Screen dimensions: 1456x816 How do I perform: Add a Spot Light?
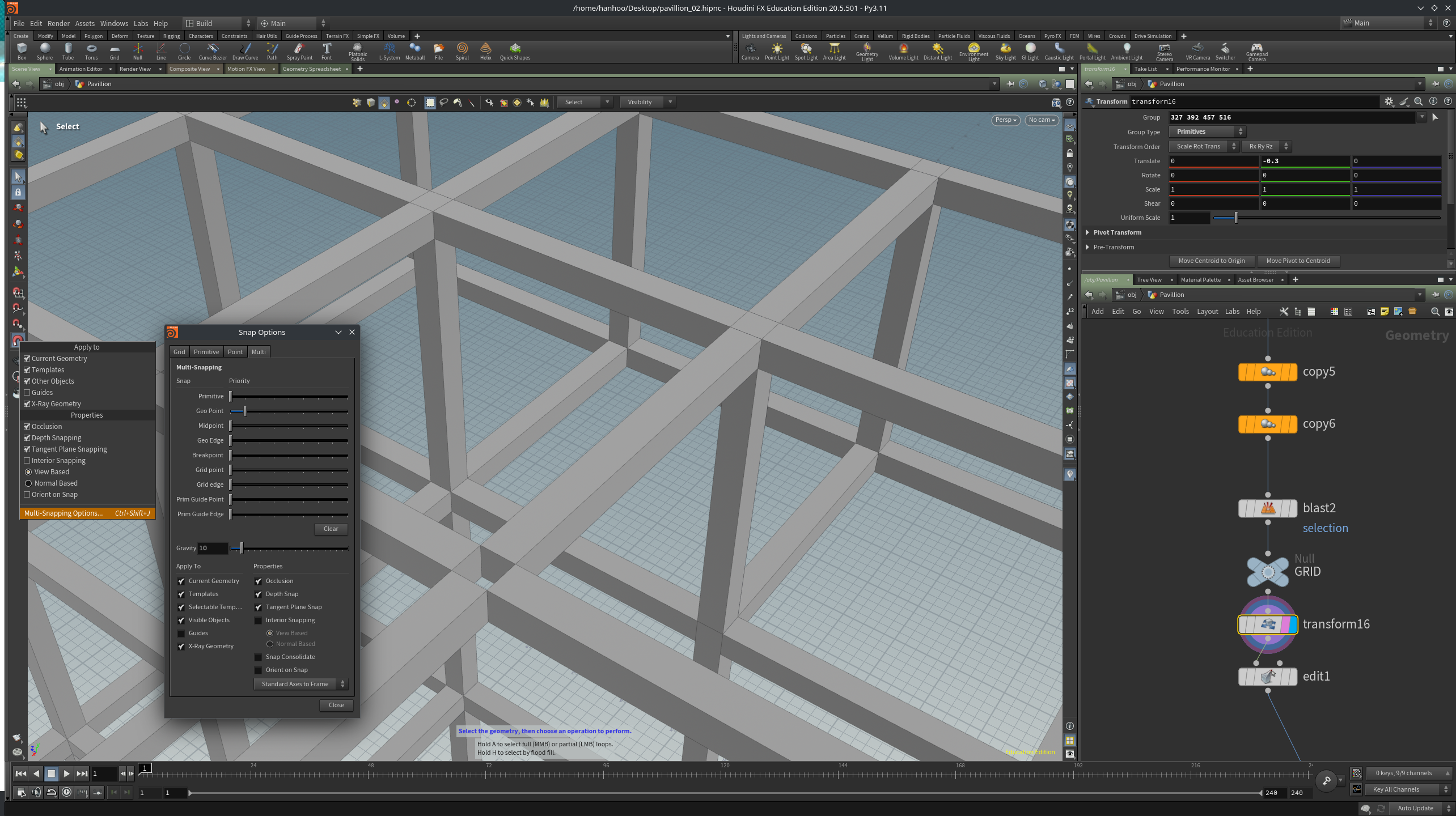[x=806, y=51]
